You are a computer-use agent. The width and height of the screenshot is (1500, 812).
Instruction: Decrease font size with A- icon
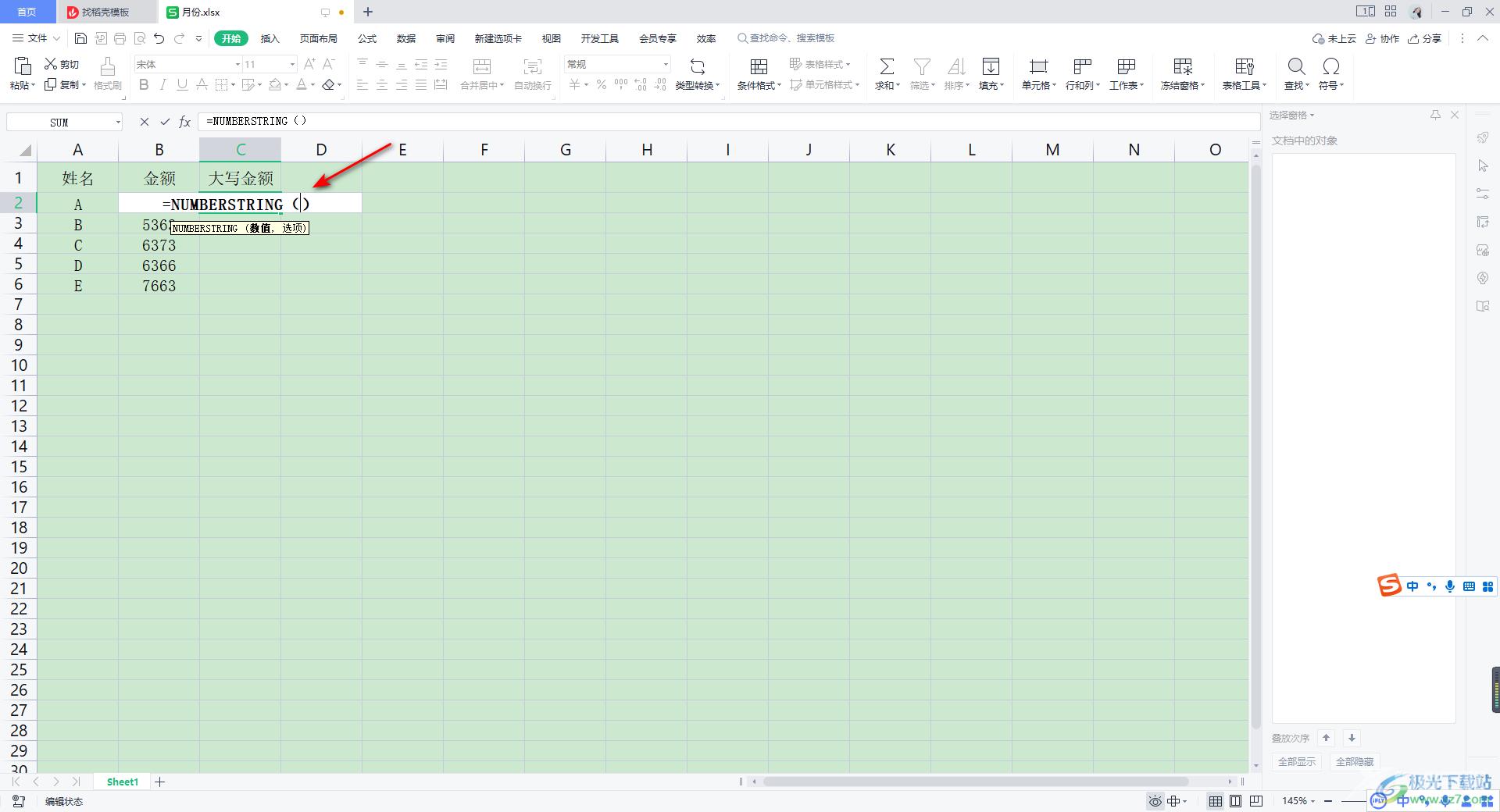329,64
